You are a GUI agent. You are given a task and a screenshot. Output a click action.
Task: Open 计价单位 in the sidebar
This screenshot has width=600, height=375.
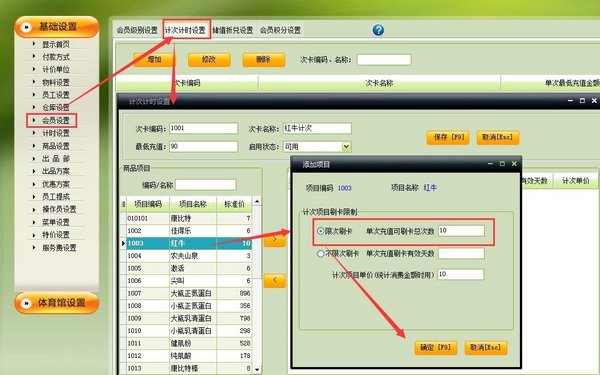56,70
